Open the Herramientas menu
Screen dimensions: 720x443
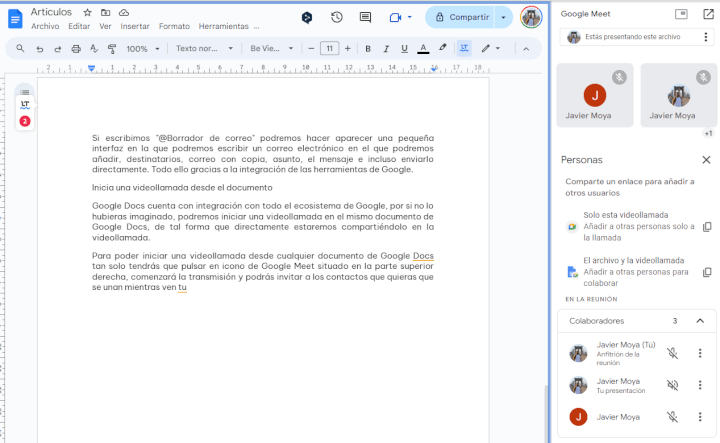pos(224,26)
